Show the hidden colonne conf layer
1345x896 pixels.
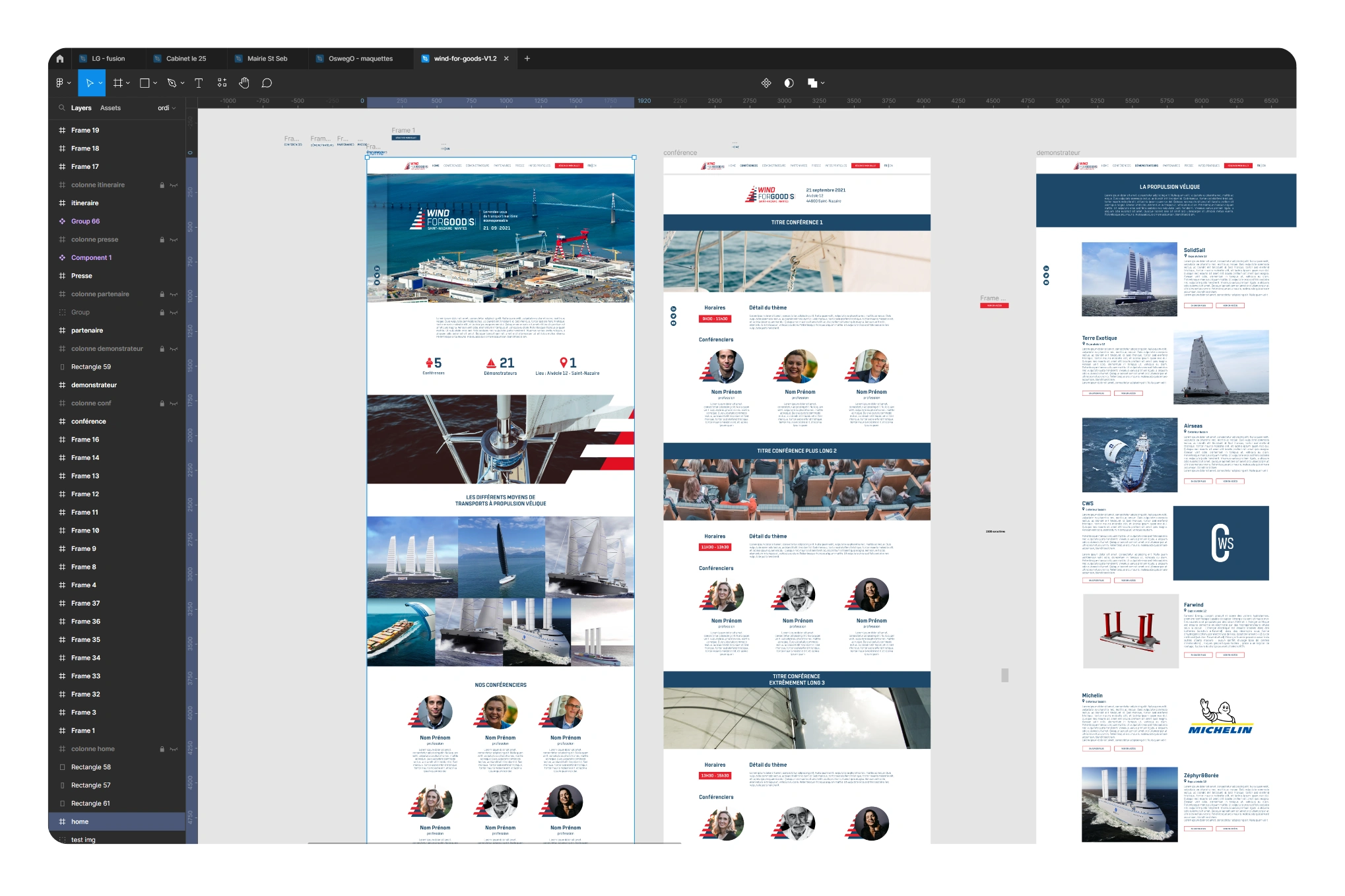(174, 404)
